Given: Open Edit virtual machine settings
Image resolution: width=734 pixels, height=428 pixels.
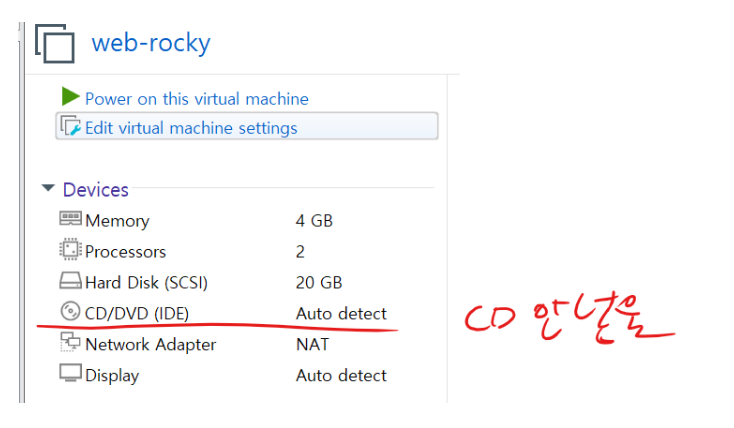Looking at the screenshot, I should pos(191,128).
